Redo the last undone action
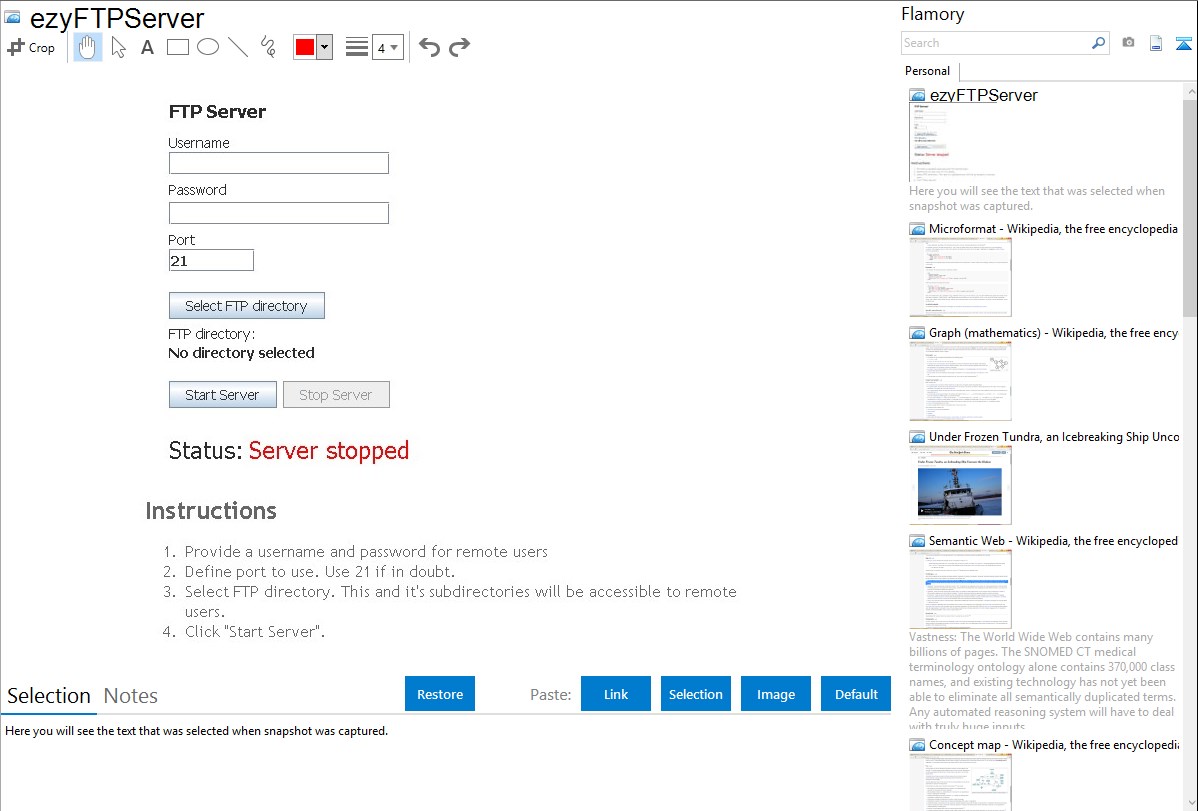This screenshot has height=811, width=1198. click(459, 47)
